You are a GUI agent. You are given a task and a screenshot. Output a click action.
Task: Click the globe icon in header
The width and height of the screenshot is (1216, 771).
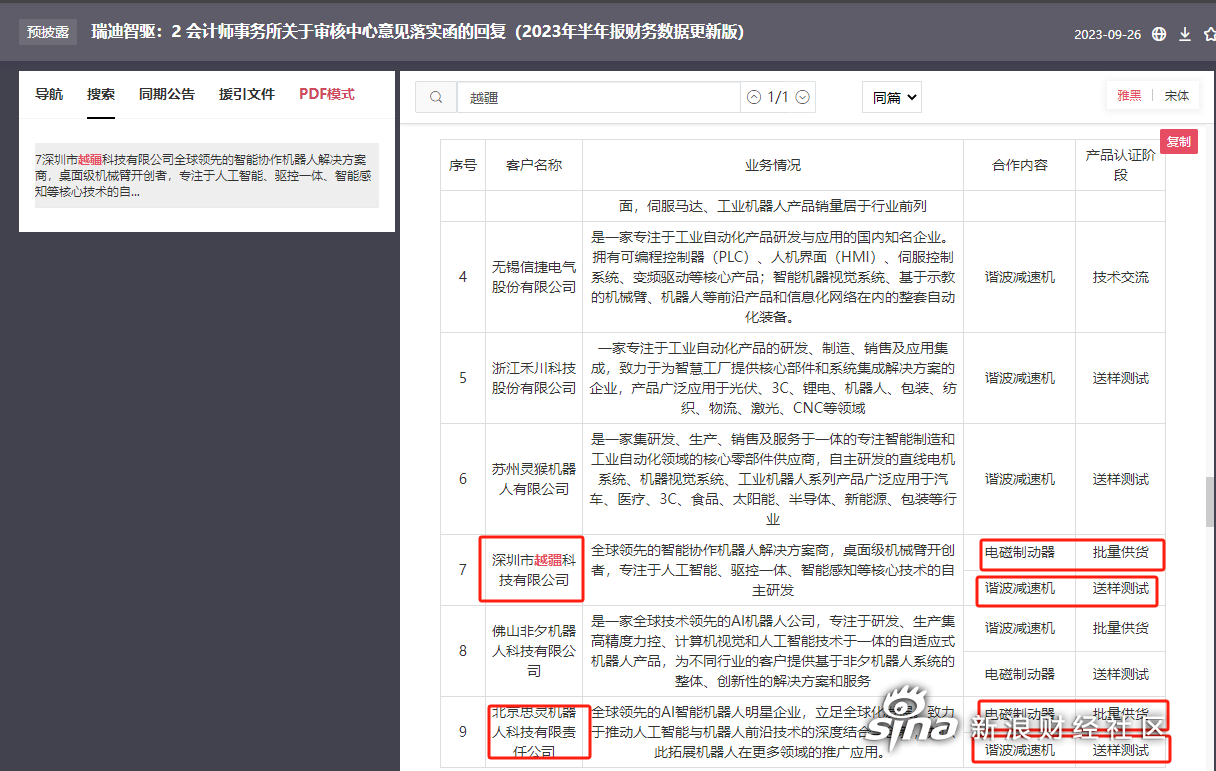click(x=1159, y=34)
